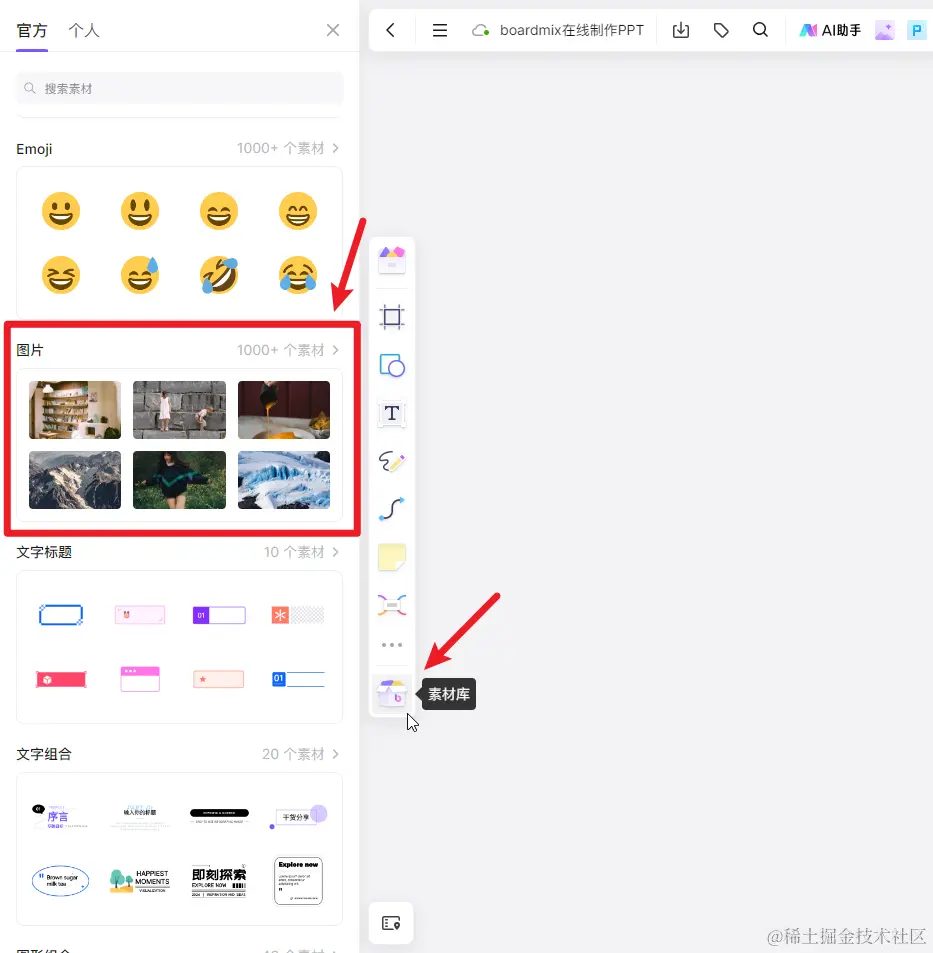Select the Connector line tool

(x=392, y=509)
